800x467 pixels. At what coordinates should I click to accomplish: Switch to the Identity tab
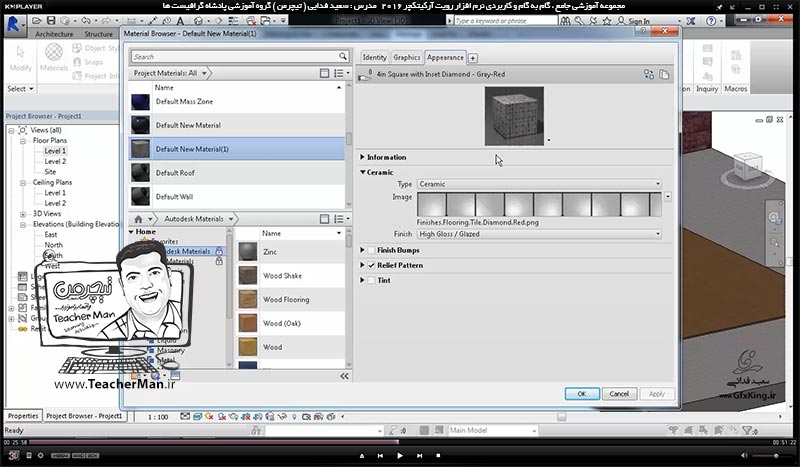click(x=374, y=57)
